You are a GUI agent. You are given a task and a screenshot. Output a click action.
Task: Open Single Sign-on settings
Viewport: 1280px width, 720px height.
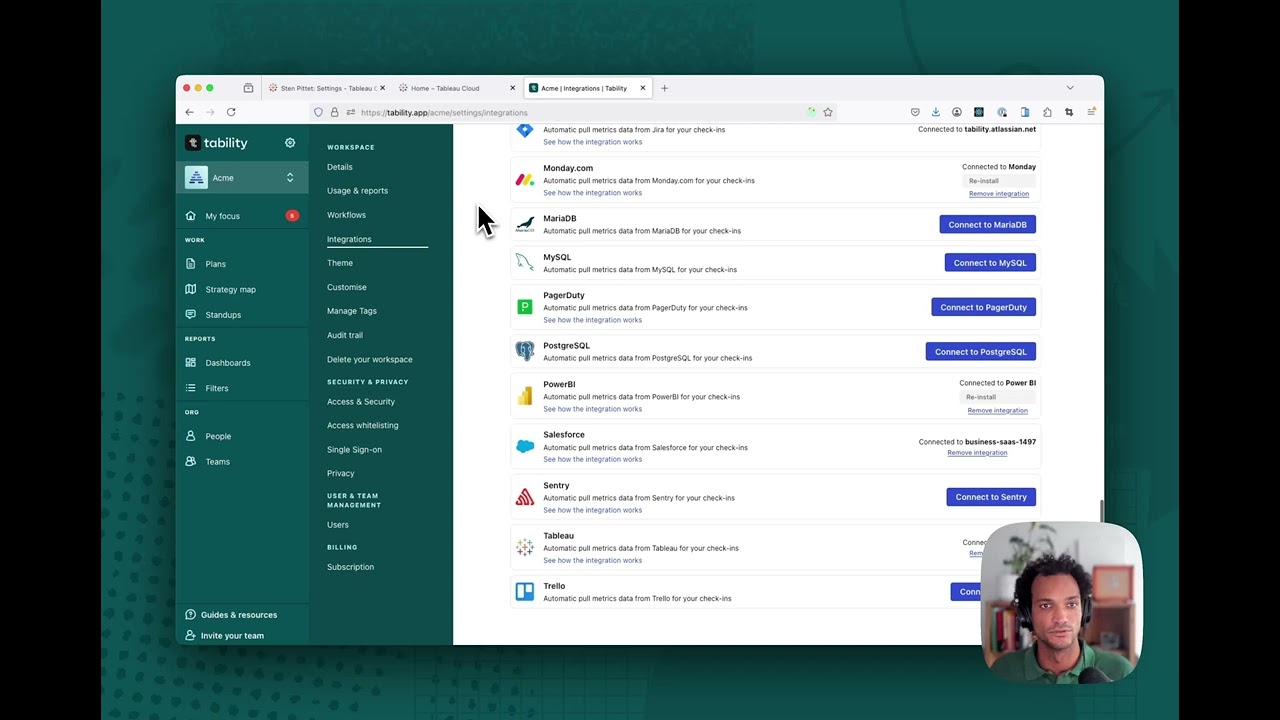pyautogui.click(x=354, y=450)
